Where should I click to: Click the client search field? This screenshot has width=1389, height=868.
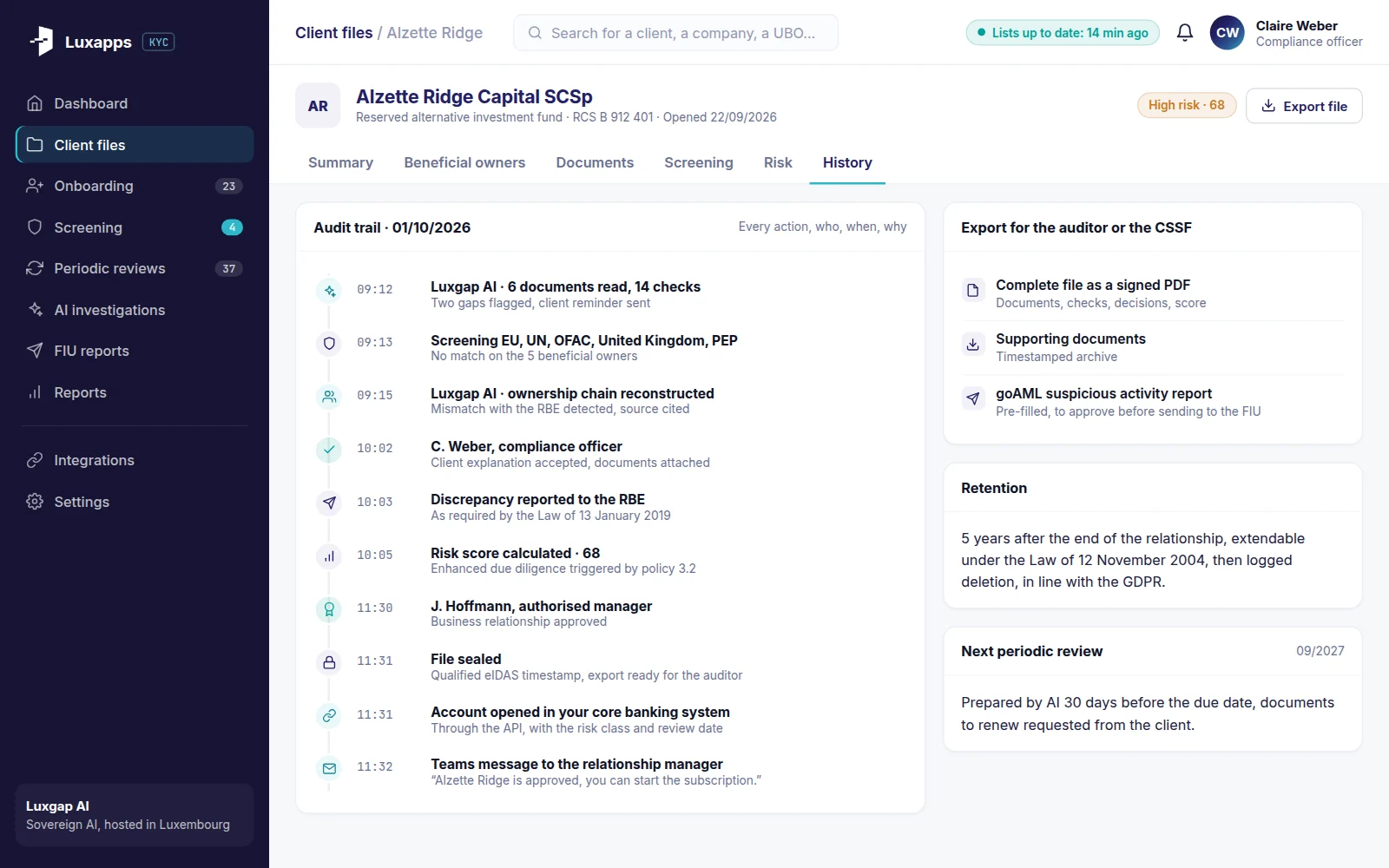(675, 33)
